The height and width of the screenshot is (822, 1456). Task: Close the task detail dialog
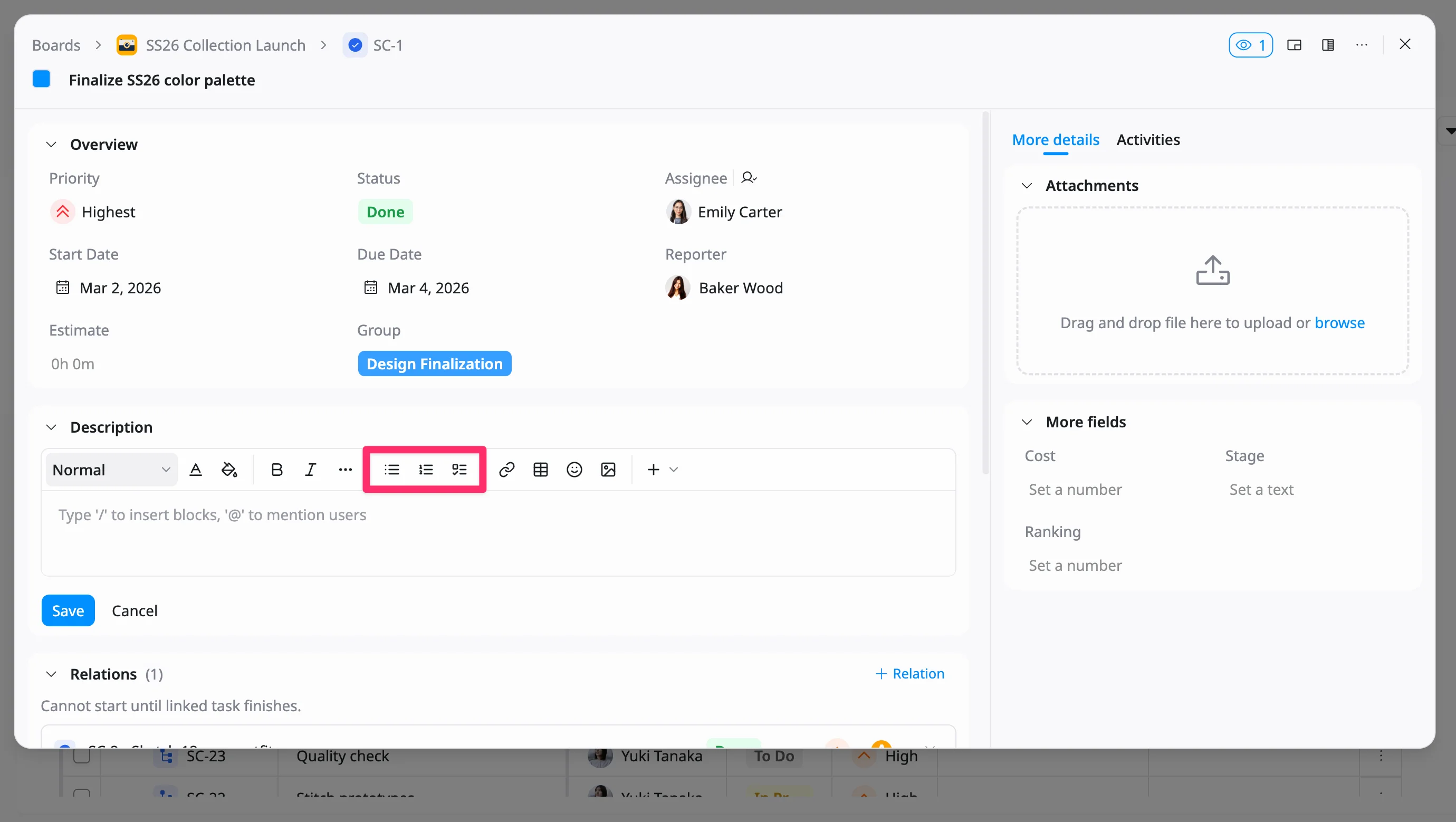click(1404, 44)
